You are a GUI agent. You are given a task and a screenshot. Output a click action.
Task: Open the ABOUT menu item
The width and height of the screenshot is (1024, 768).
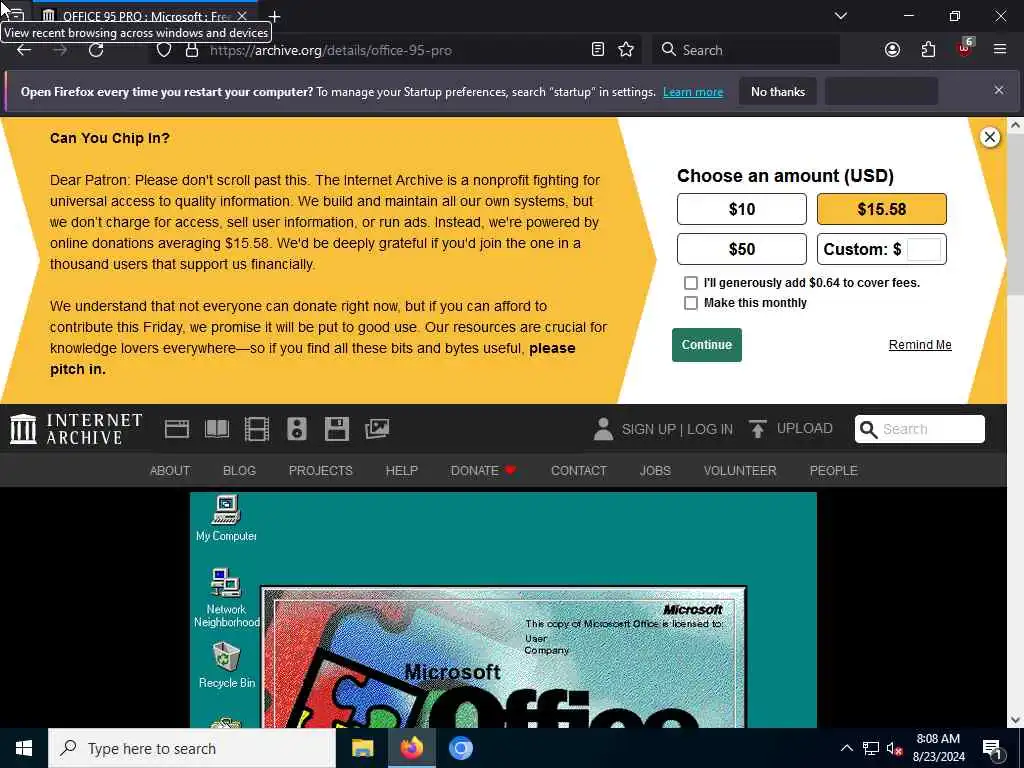click(170, 471)
